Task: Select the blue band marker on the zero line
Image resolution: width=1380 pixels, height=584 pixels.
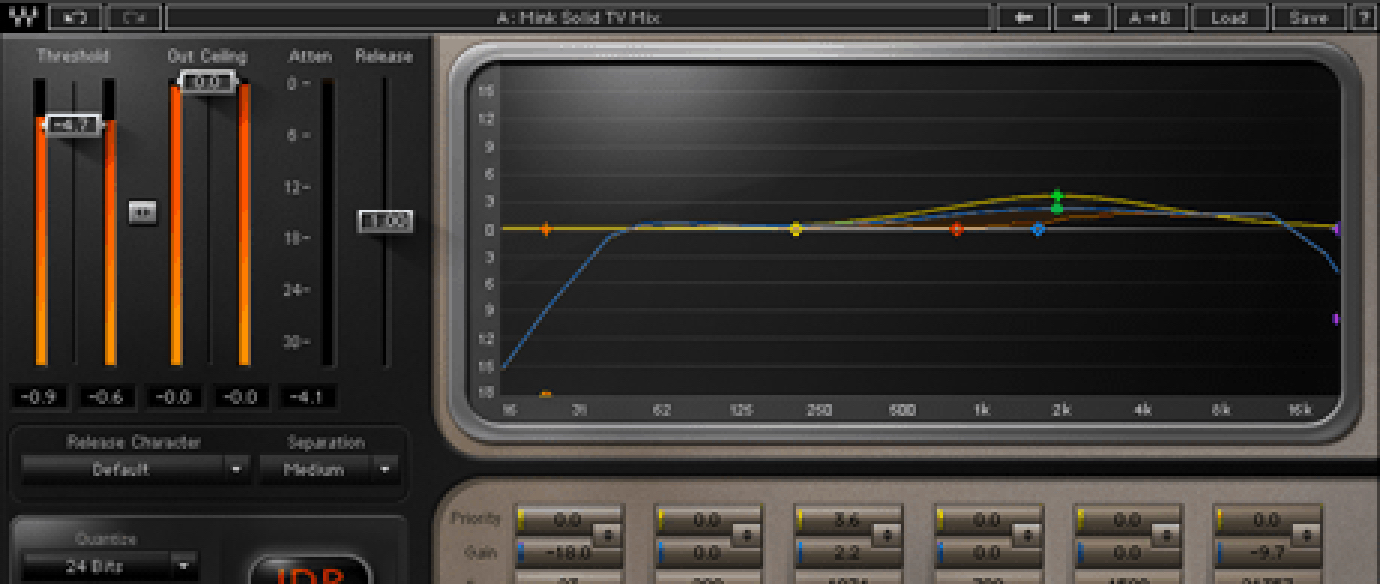Action: [1038, 229]
